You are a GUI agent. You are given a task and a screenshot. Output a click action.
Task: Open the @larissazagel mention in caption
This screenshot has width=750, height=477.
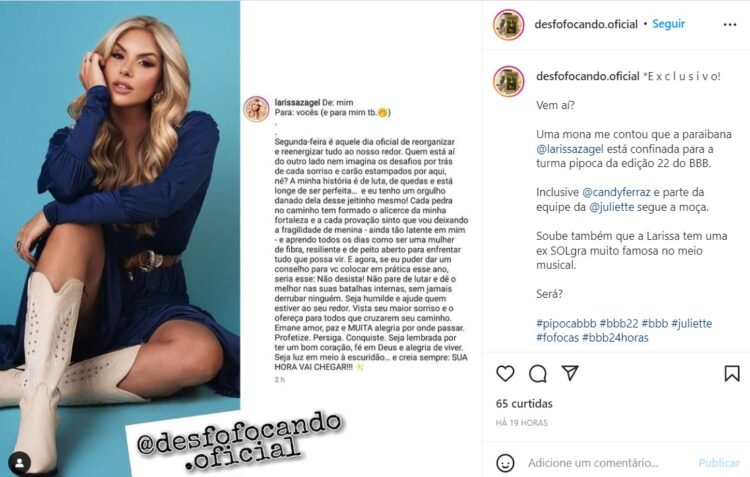(x=570, y=149)
